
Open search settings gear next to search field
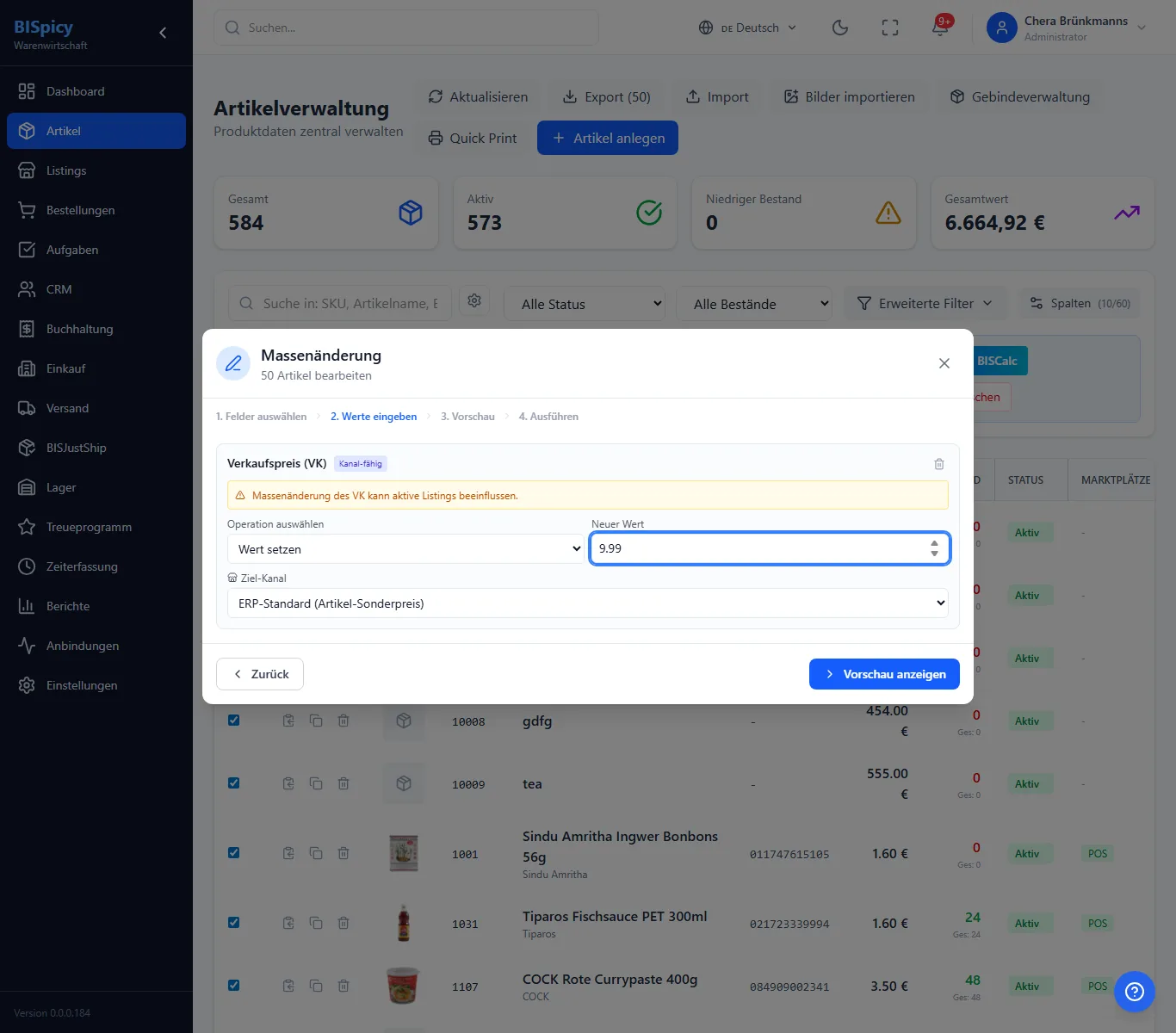[474, 300]
